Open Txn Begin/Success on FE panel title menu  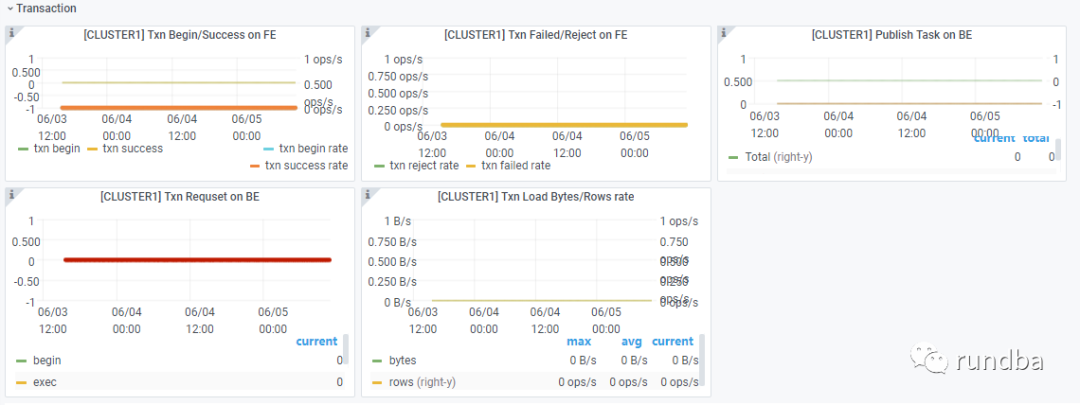click(179, 35)
